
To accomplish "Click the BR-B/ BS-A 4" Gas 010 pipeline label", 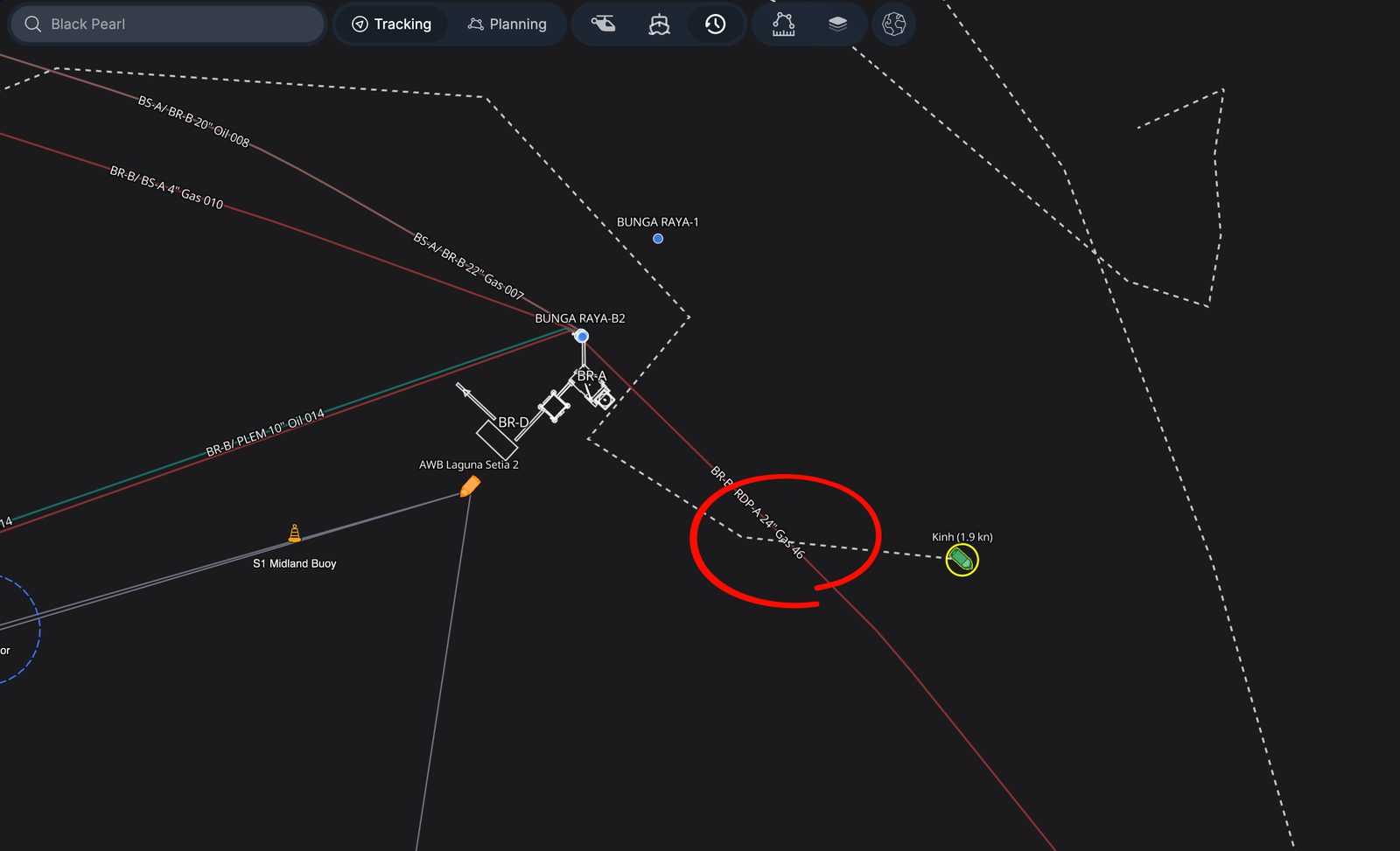I will (166, 187).
